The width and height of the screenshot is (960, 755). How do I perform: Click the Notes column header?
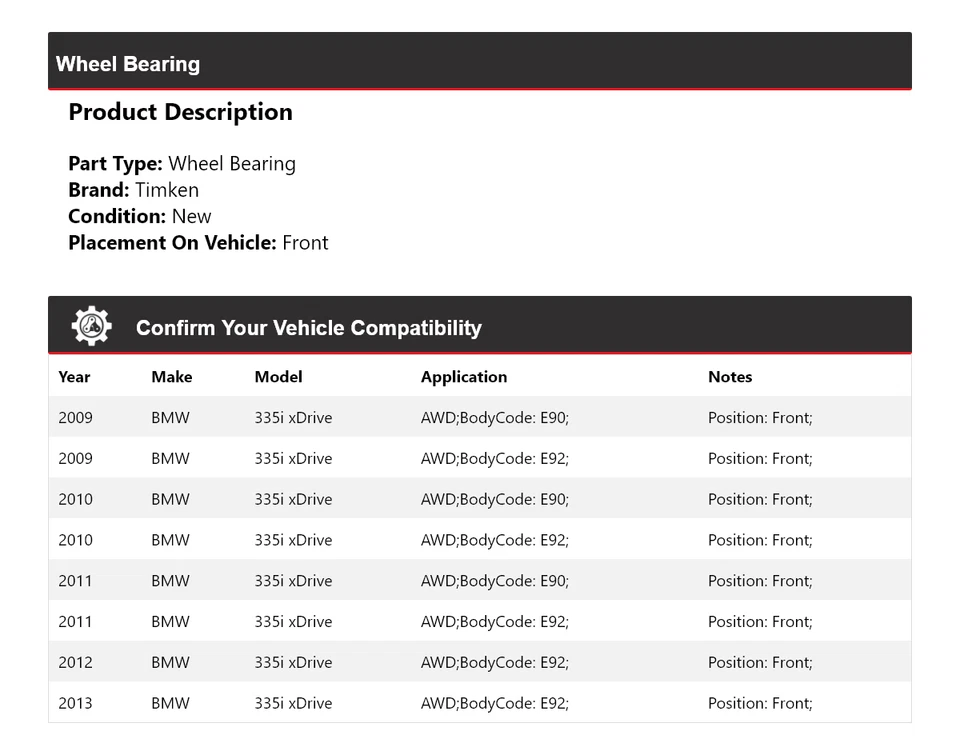point(729,377)
